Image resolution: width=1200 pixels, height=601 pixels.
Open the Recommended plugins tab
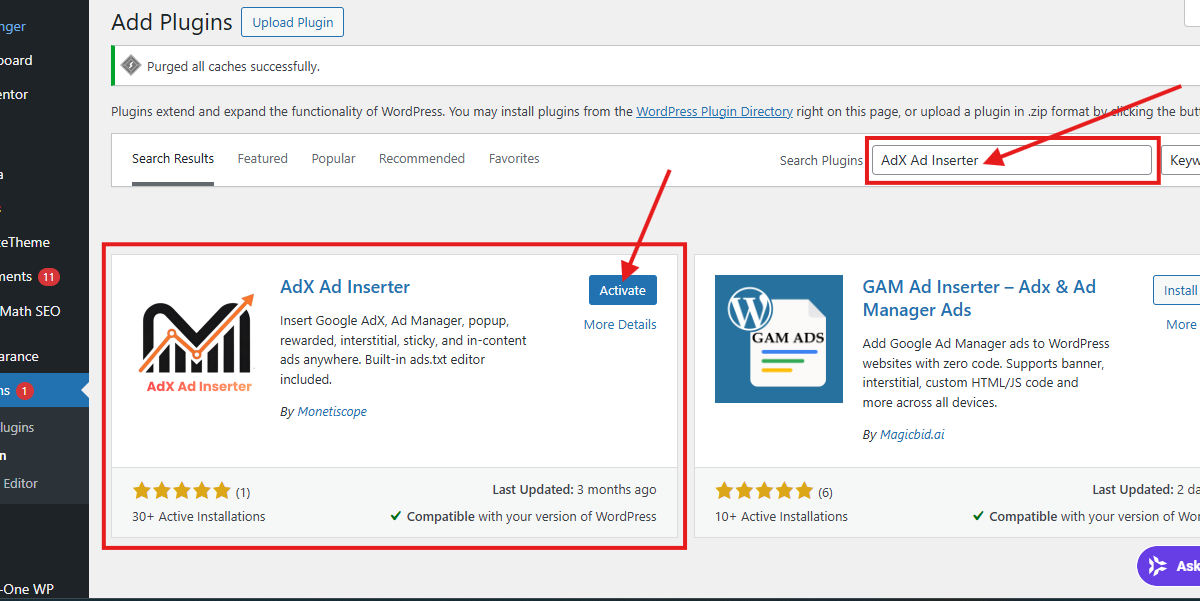tap(421, 159)
